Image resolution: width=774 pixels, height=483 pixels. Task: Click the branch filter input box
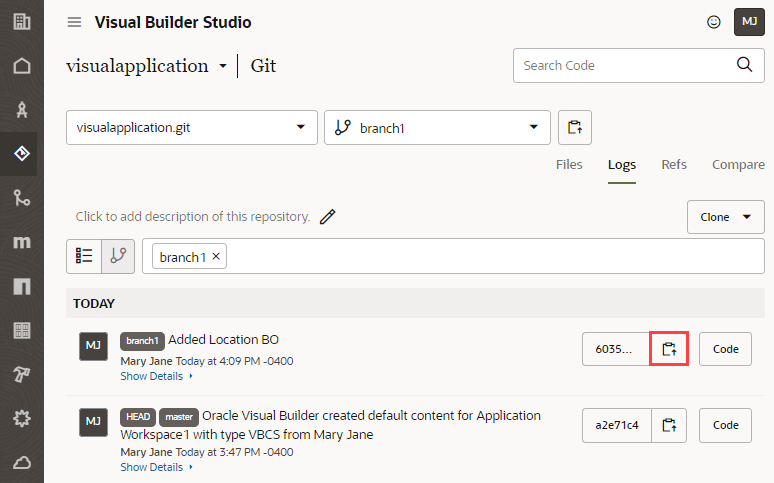[453, 256]
